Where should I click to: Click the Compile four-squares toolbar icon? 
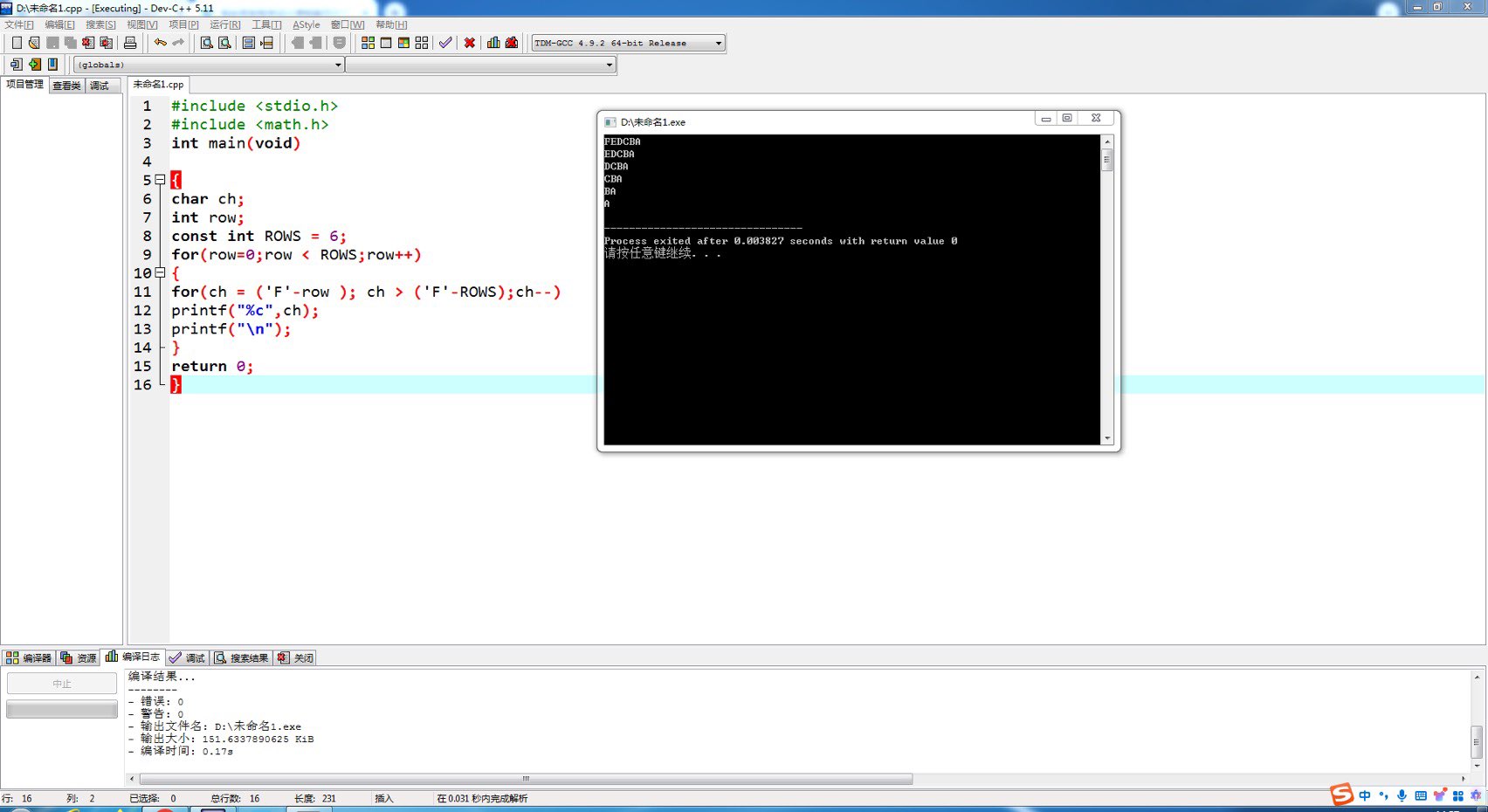[x=368, y=43]
